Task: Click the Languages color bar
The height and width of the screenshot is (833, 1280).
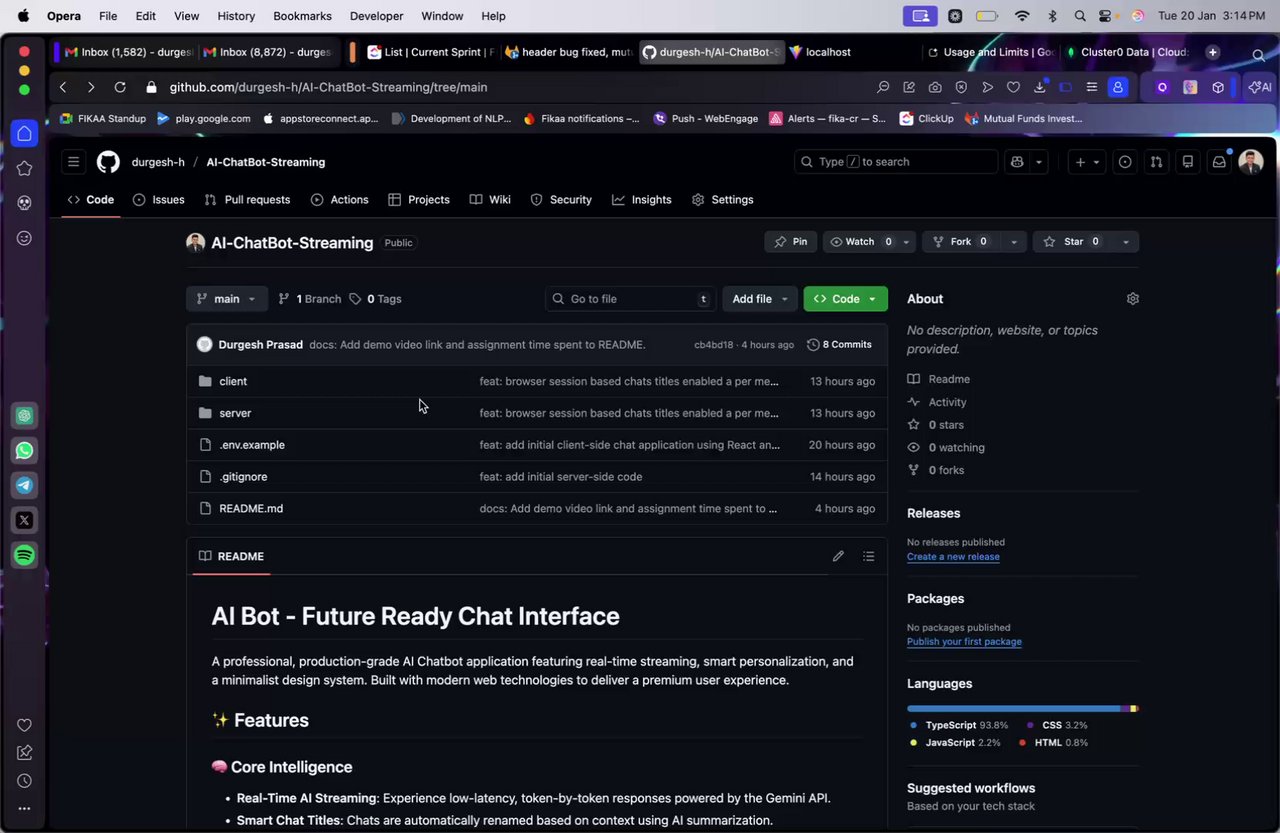Action: (1022, 709)
